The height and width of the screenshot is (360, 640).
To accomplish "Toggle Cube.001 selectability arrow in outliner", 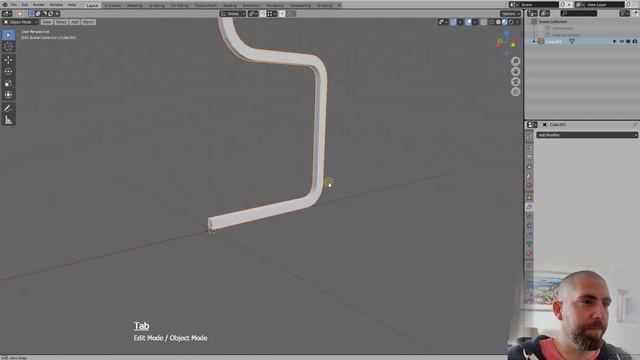I will [615, 41].
